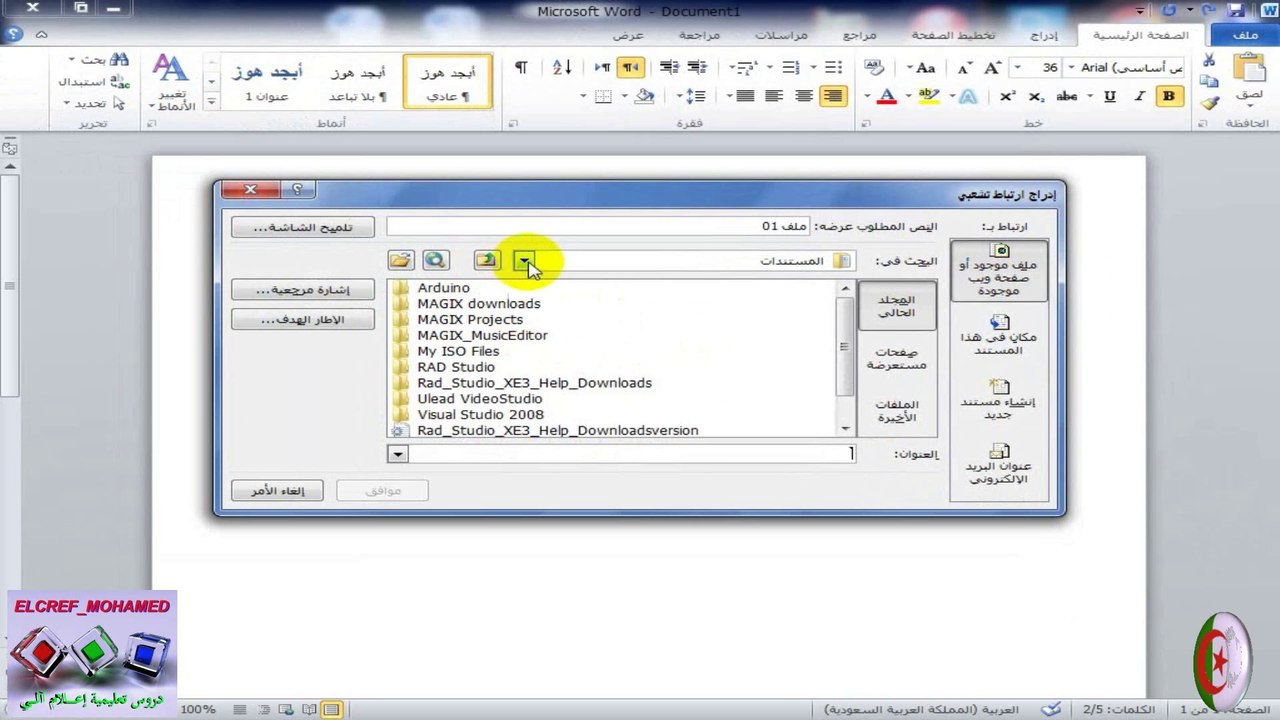Toggle italic formatting in ribbon
This screenshot has width=1280, height=720.
pos(1139,97)
